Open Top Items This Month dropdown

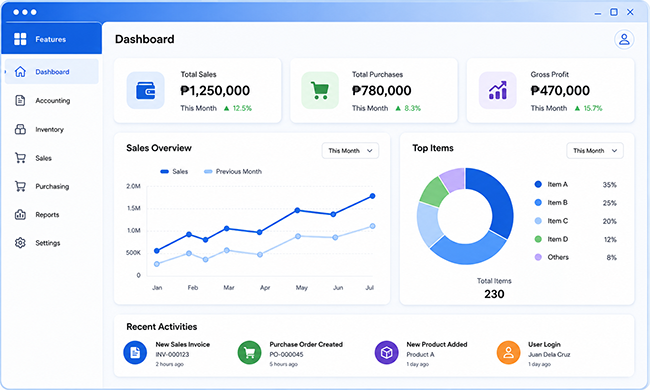pyautogui.click(x=595, y=150)
